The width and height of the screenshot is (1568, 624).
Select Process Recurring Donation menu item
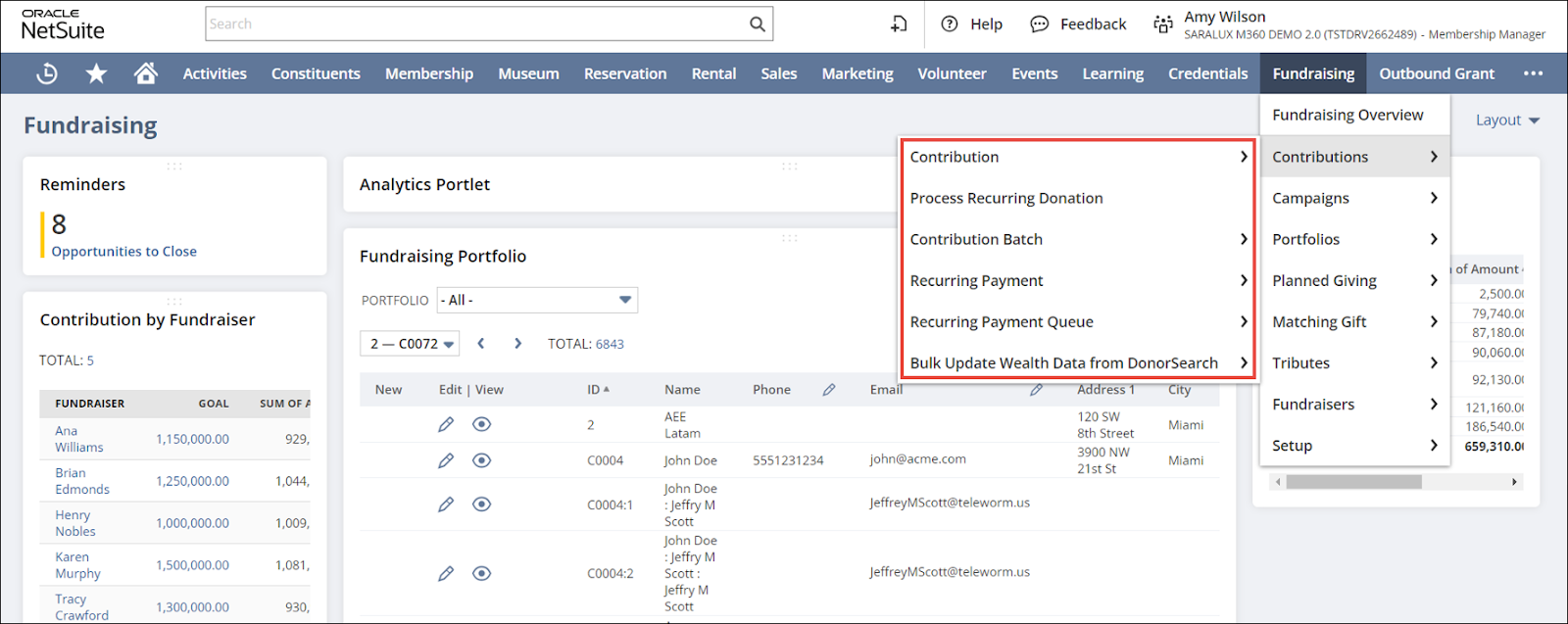(1006, 198)
